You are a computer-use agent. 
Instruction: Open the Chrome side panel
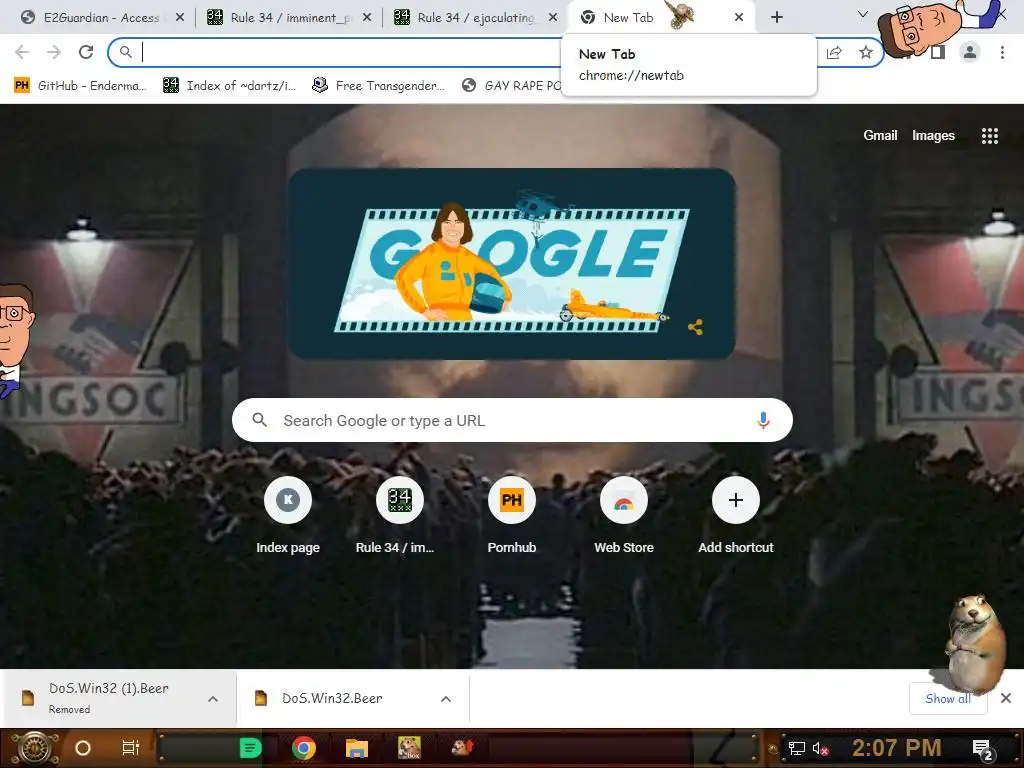pyautogui.click(x=938, y=52)
